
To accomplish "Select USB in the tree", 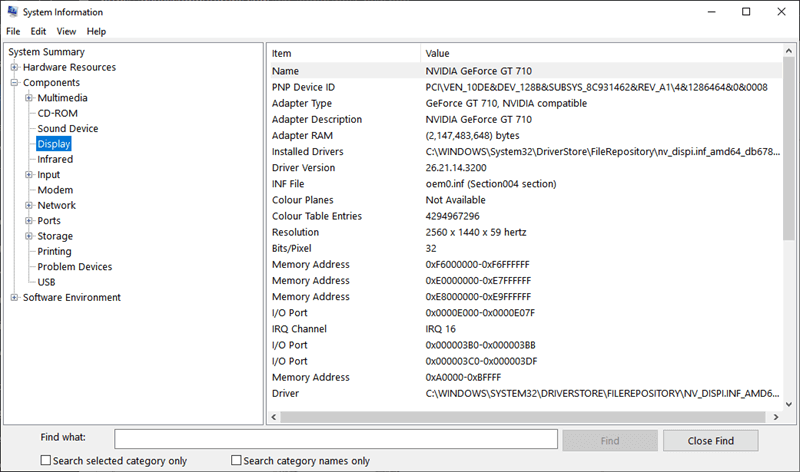I will pos(46,282).
